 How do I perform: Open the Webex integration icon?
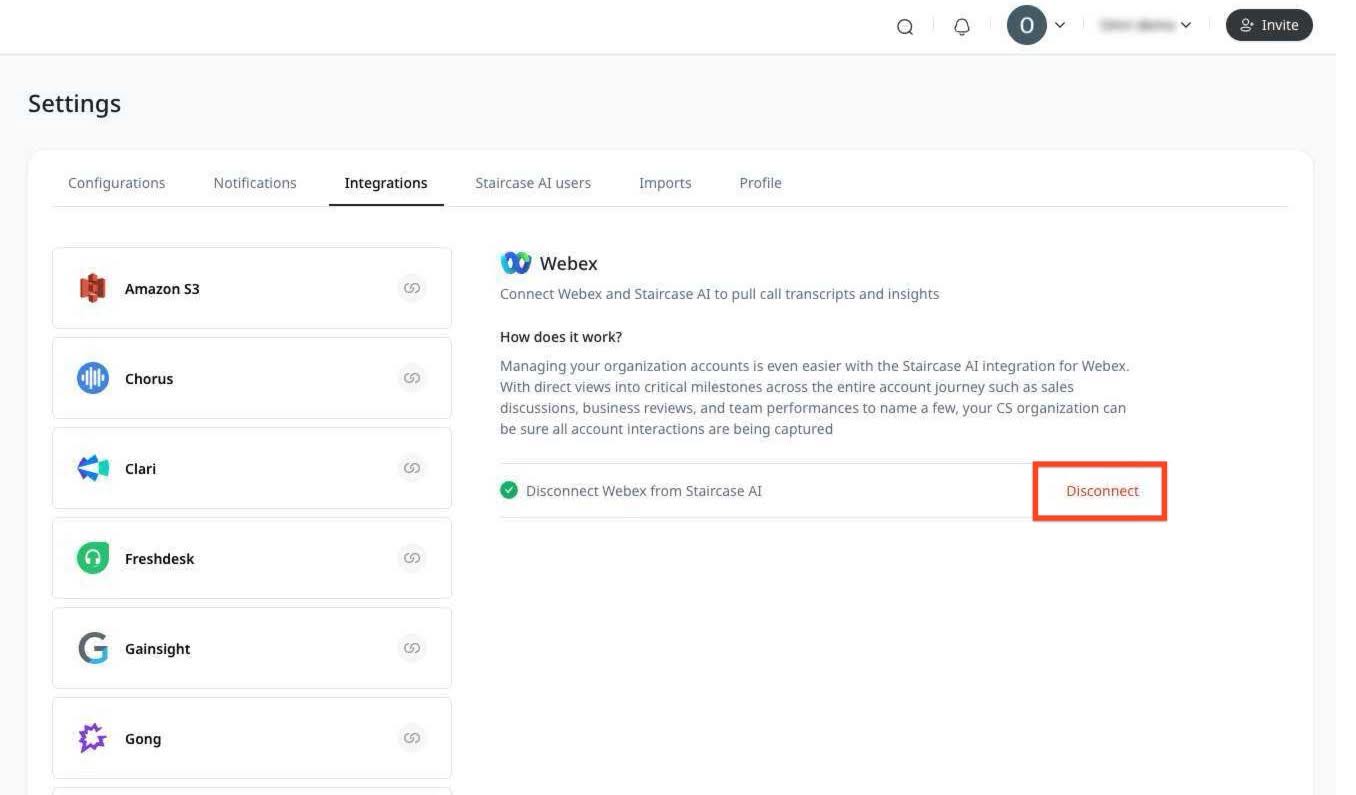coord(515,262)
